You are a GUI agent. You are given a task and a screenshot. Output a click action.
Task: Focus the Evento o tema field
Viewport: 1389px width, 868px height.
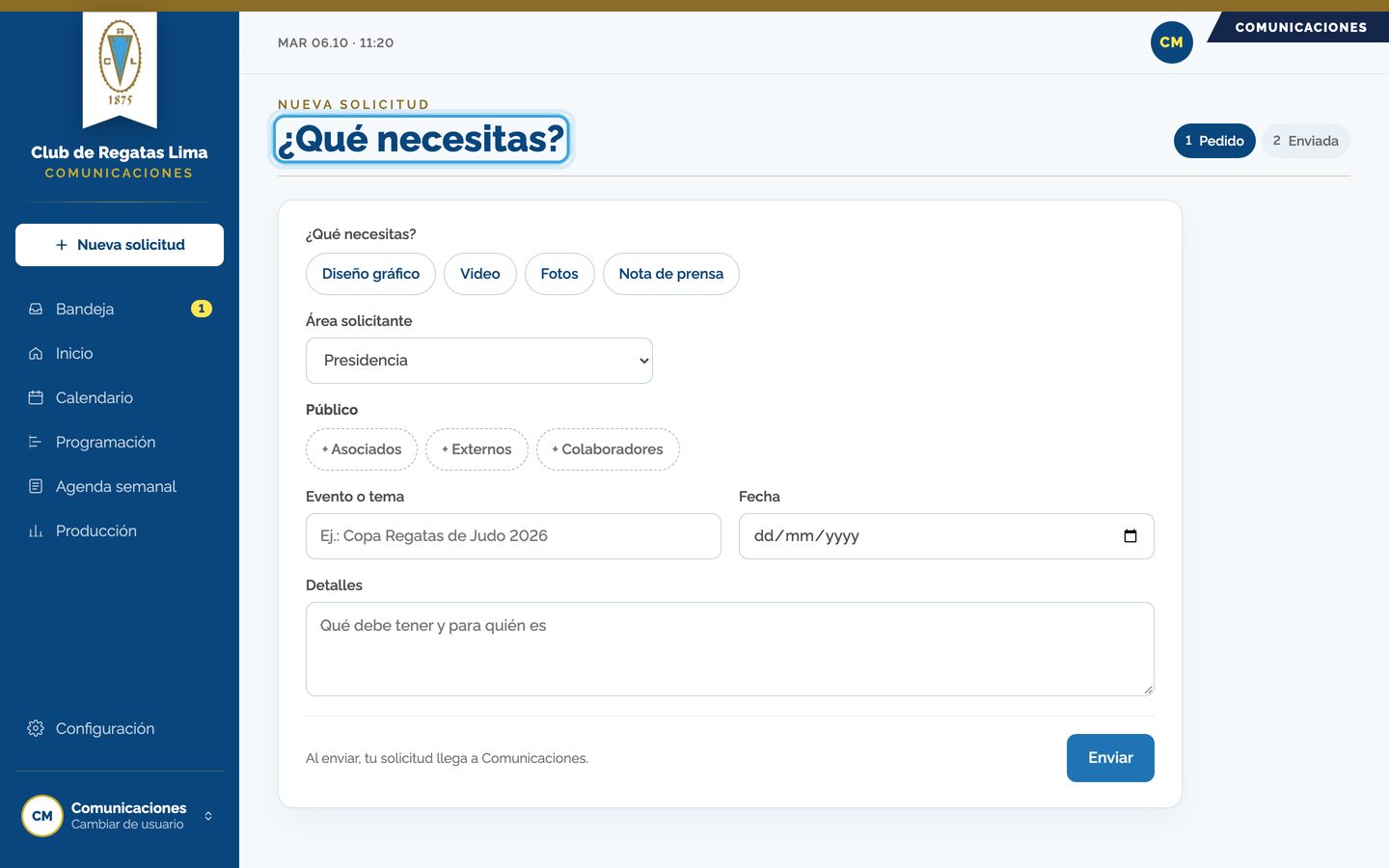point(513,536)
